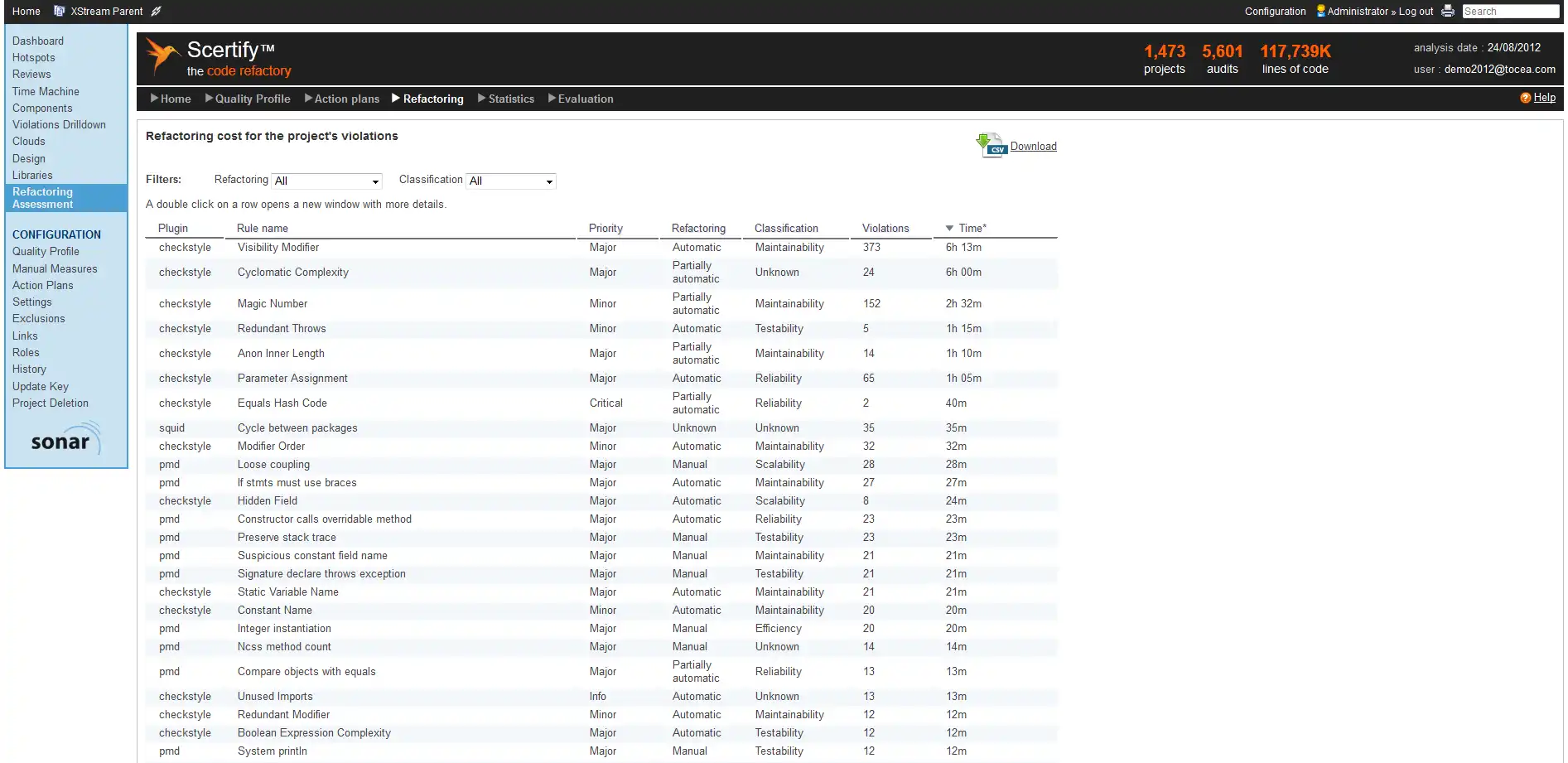The width and height of the screenshot is (1568, 763).
Task: Click the XStream Parent project icon
Action: tap(59, 11)
